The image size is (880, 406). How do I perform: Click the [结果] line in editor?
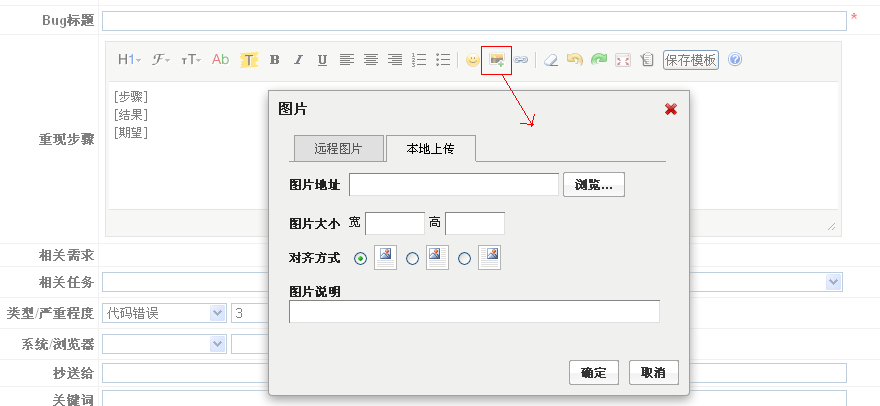point(131,115)
